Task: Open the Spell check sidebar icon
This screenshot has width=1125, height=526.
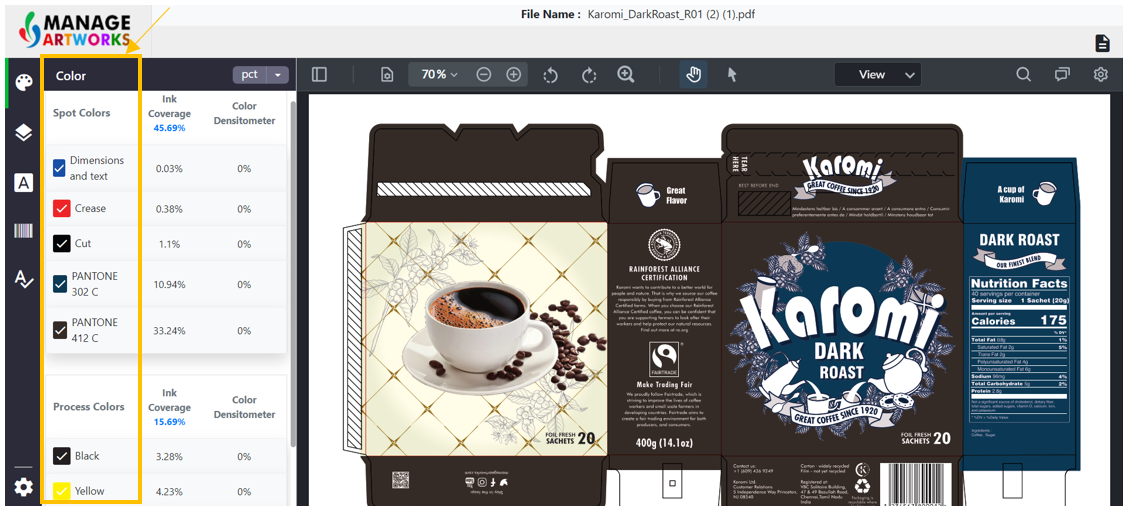Action: coord(24,280)
